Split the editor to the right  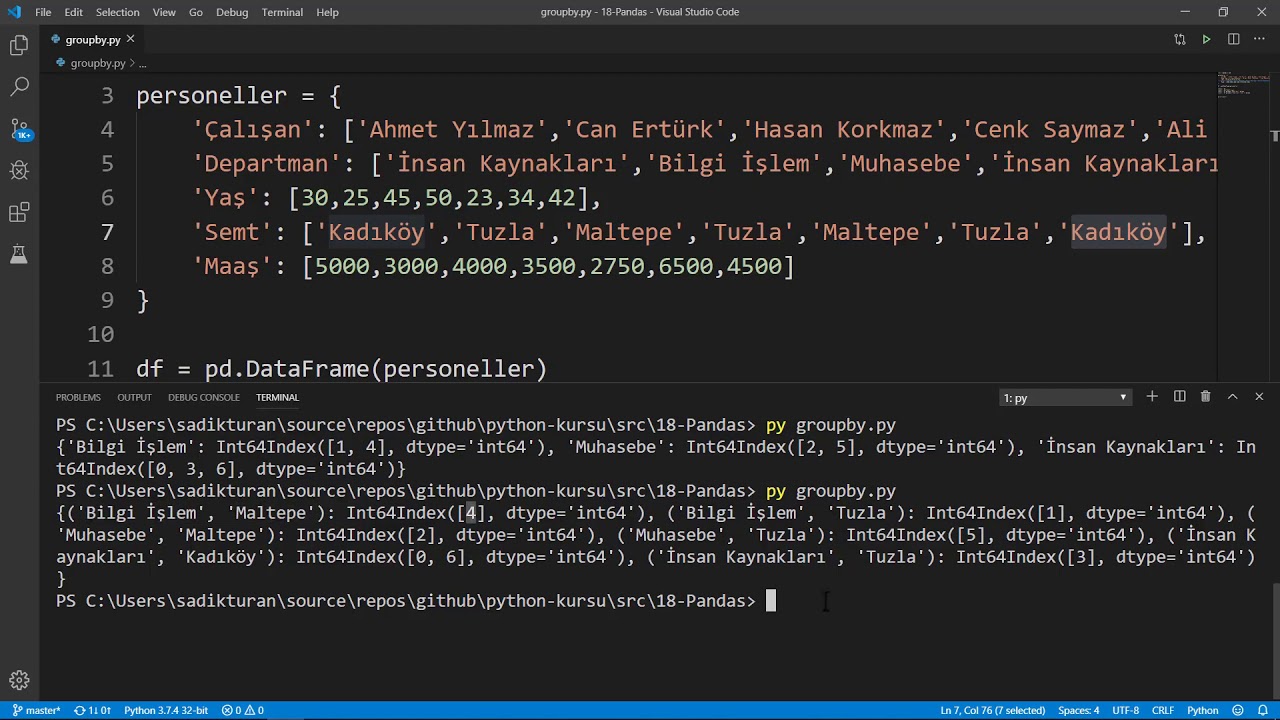pos(1234,39)
